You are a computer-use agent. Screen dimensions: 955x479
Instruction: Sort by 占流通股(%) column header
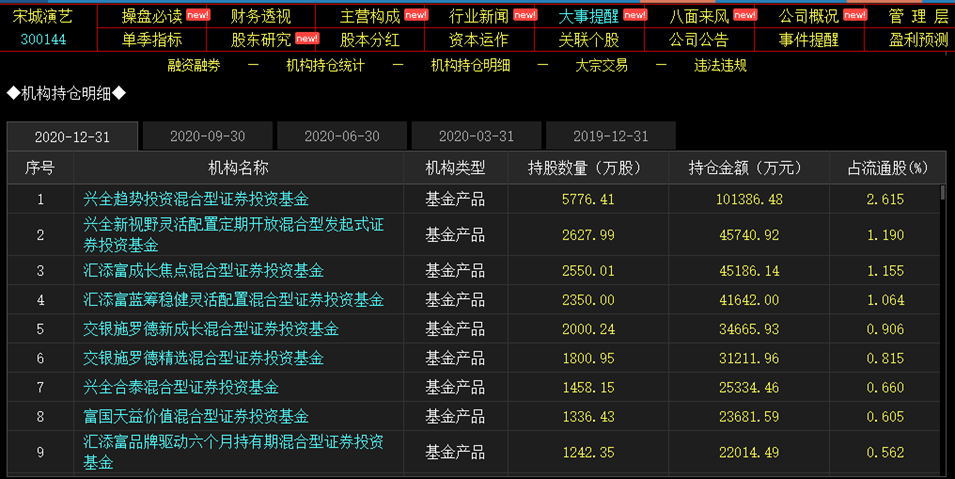click(x=887, y=168)
